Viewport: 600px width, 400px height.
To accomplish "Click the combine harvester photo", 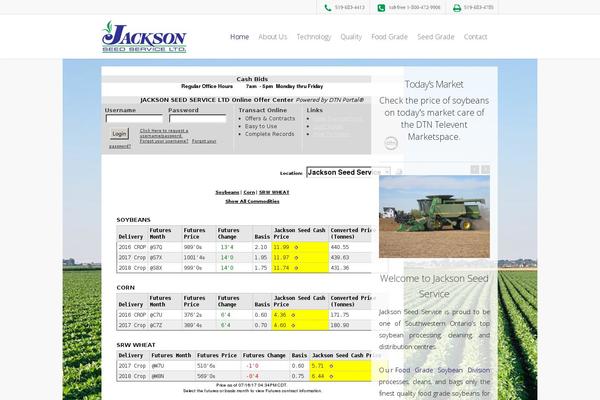I will click(x=434, y=217).
